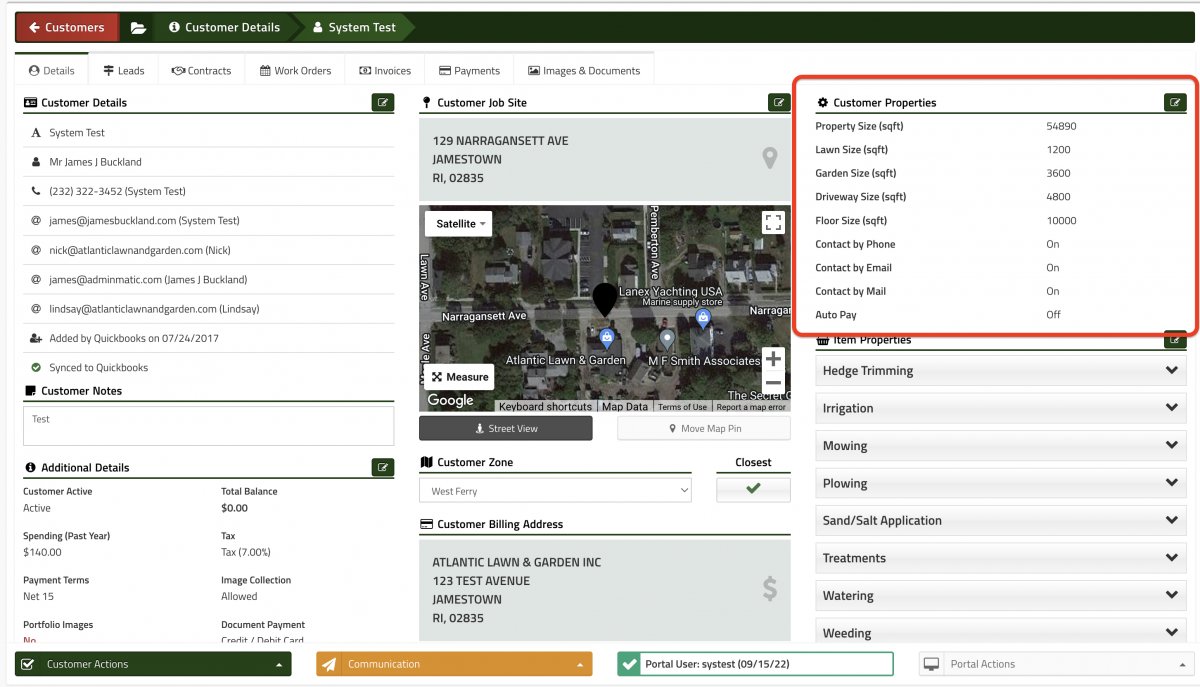
Task: Open the Communication menu
Action: [454, 664]
